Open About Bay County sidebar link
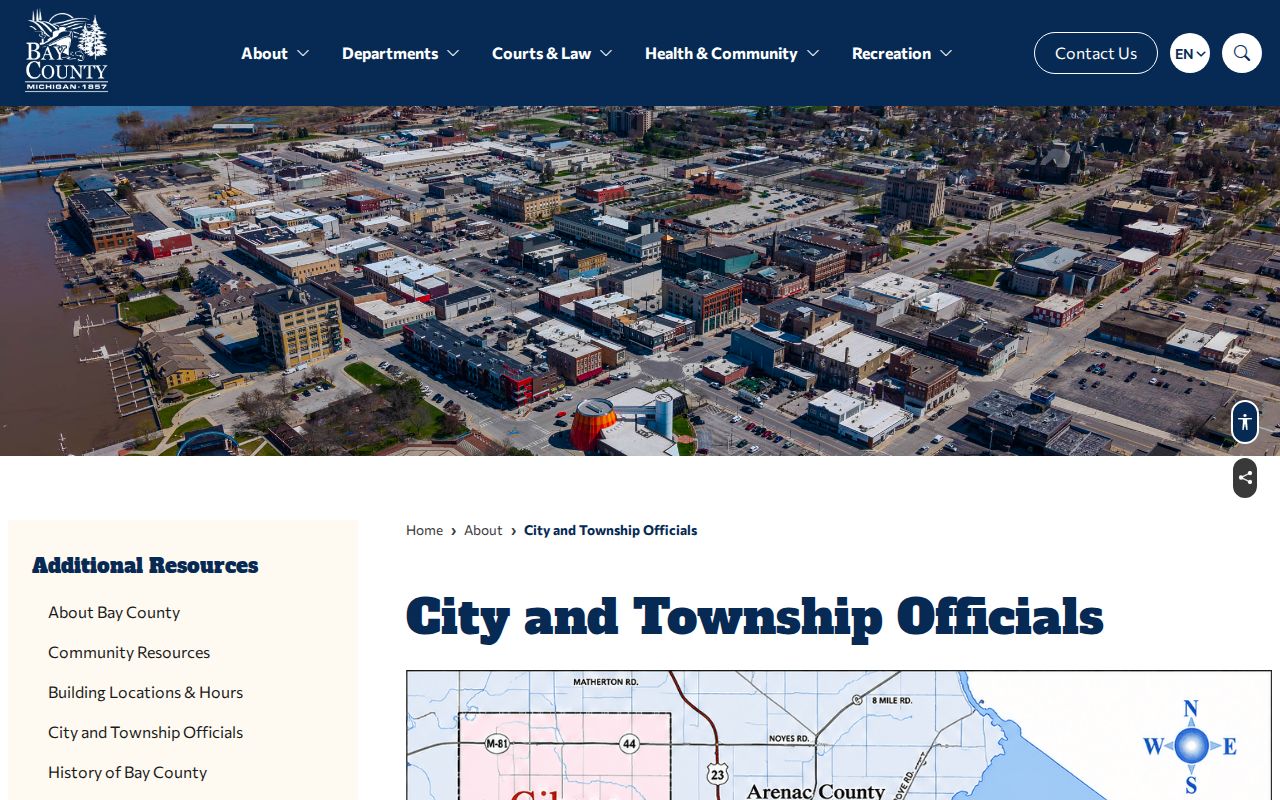1280x800 pixels. point(114,612)
